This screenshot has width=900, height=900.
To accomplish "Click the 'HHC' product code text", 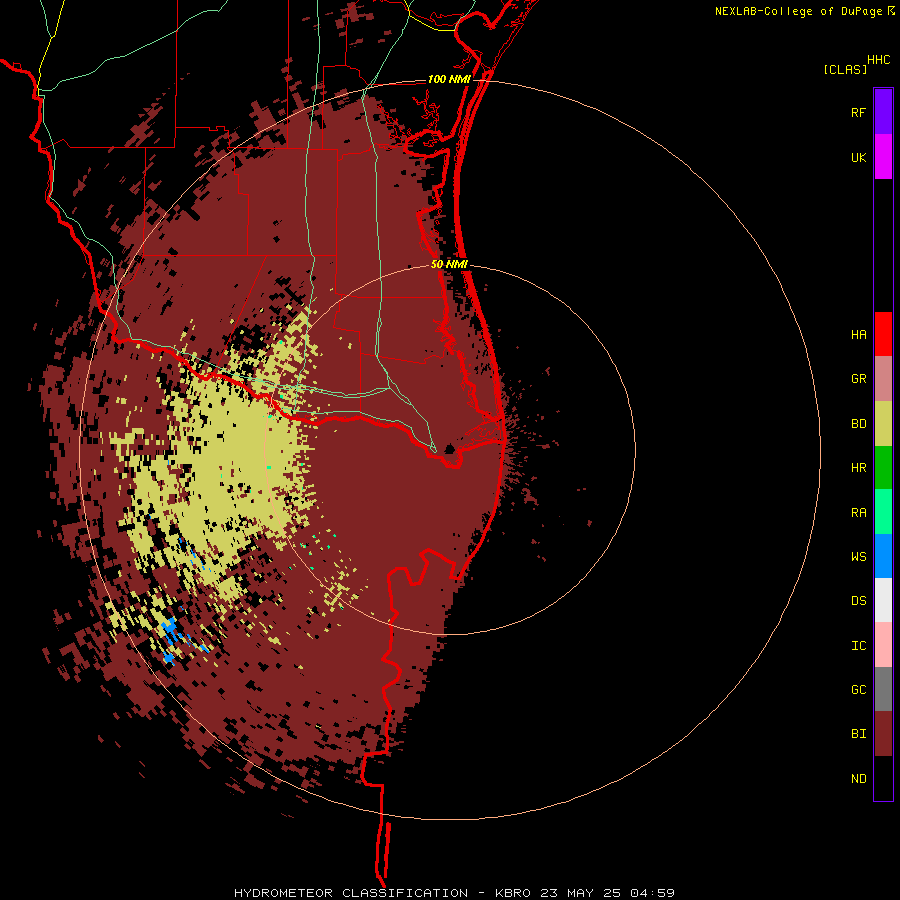I will tap(878, 60).
